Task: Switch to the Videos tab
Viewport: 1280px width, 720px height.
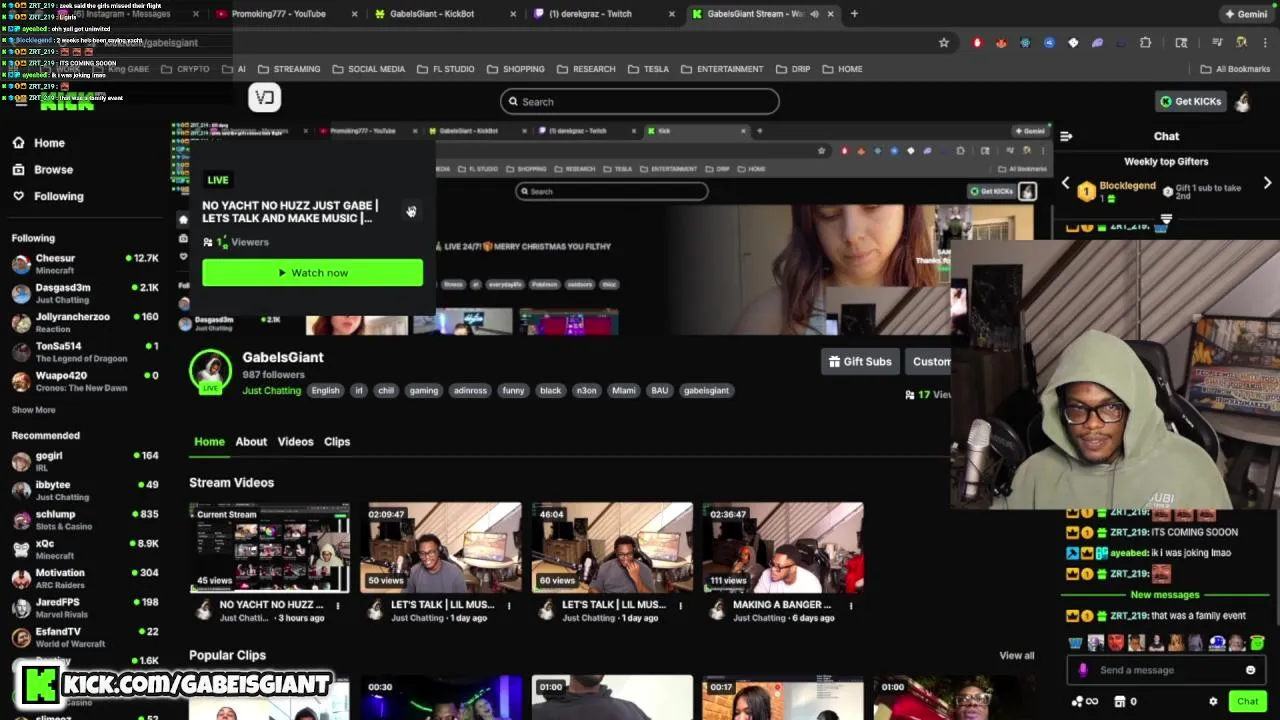Action: (x=295, y=441)
